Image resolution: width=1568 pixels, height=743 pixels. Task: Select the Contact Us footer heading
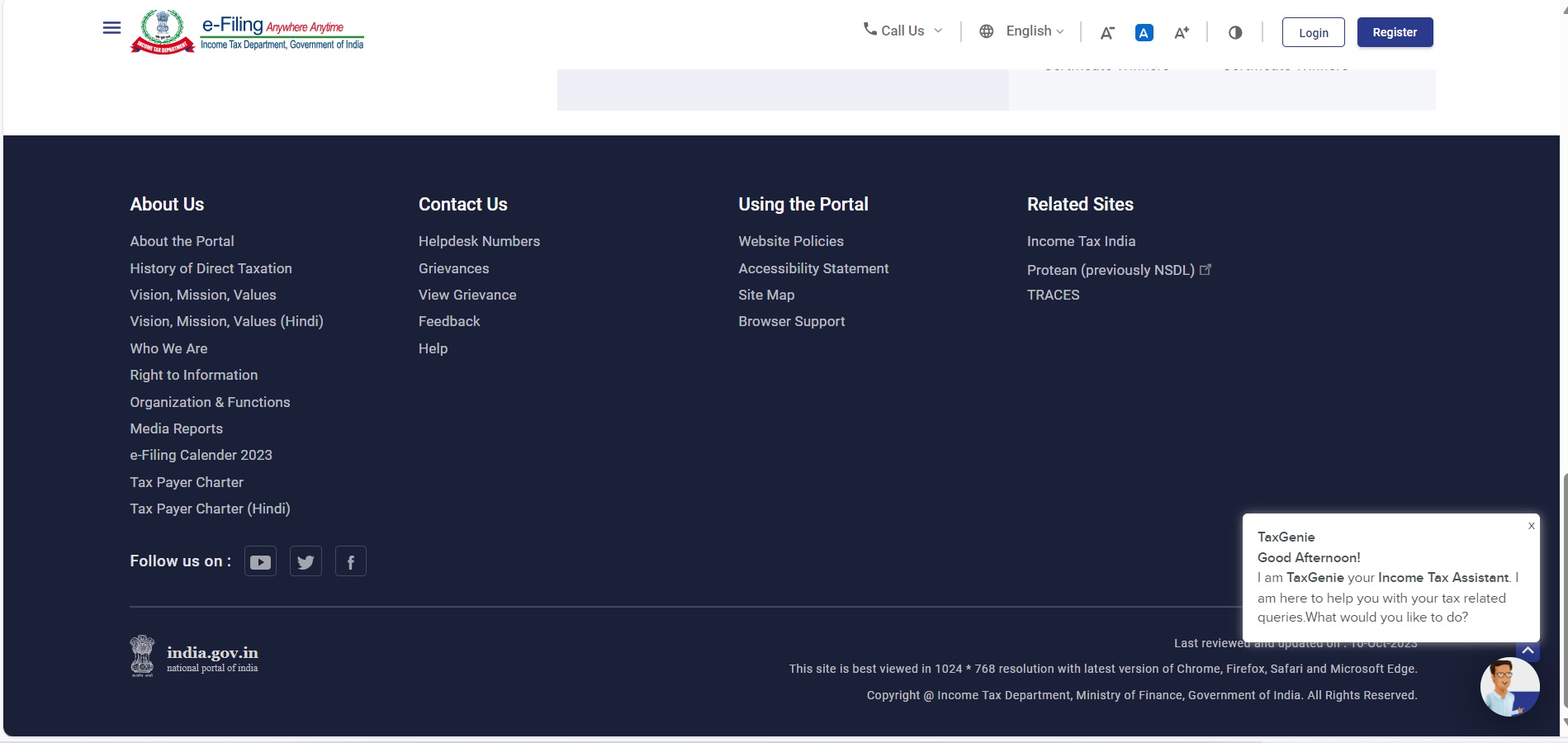[x=463, y=204]
